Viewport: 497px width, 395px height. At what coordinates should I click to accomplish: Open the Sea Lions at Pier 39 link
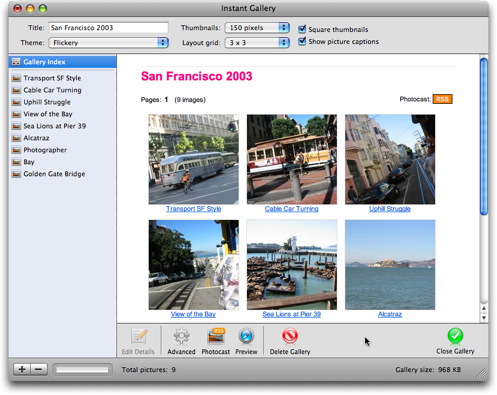292,314
